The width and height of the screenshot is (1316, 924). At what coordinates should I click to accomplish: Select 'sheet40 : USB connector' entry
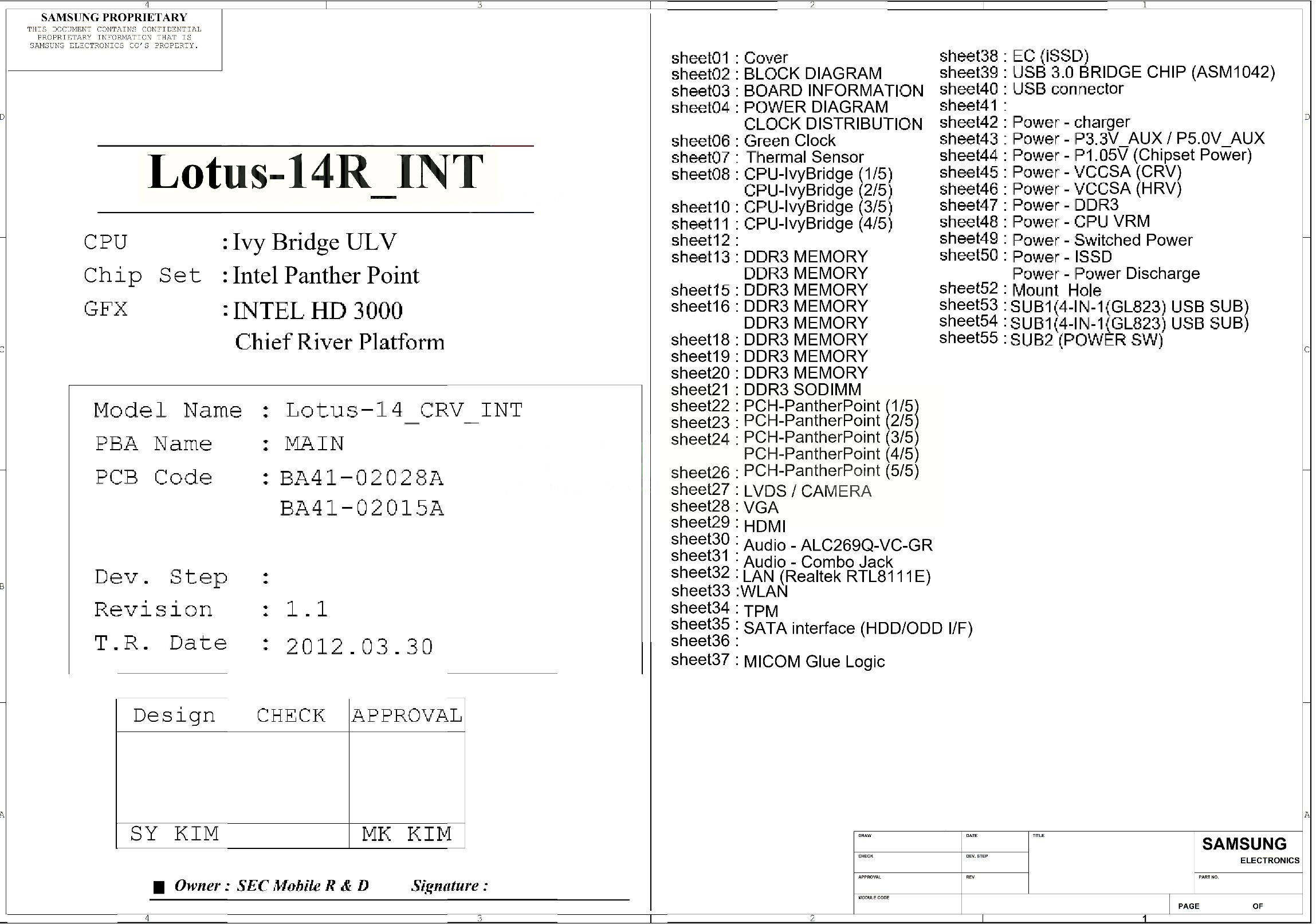tap(1031, 89)
